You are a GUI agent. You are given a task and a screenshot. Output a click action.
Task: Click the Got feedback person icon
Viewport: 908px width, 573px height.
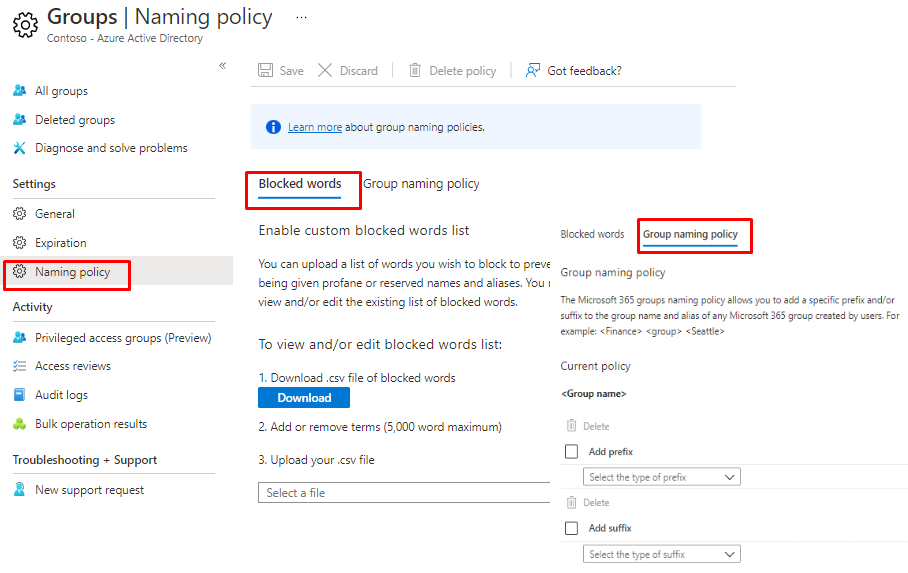click(x=534, y=71)
